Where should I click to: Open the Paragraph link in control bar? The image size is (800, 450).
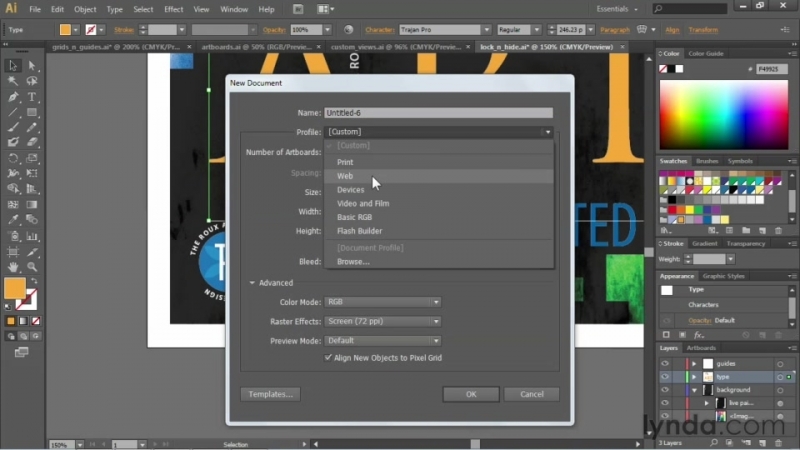point(615,30)
